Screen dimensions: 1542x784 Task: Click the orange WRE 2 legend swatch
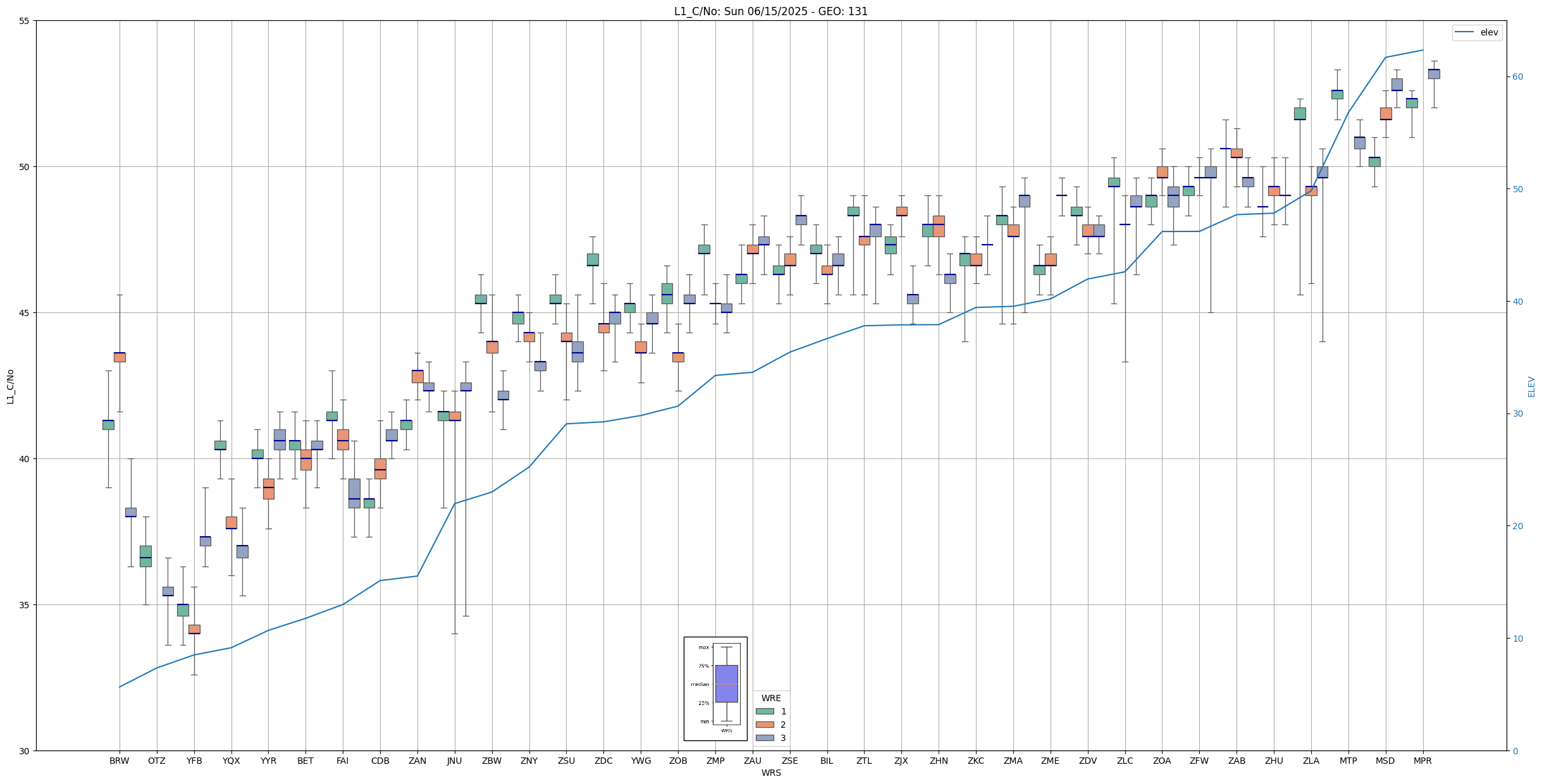(765, 725)
